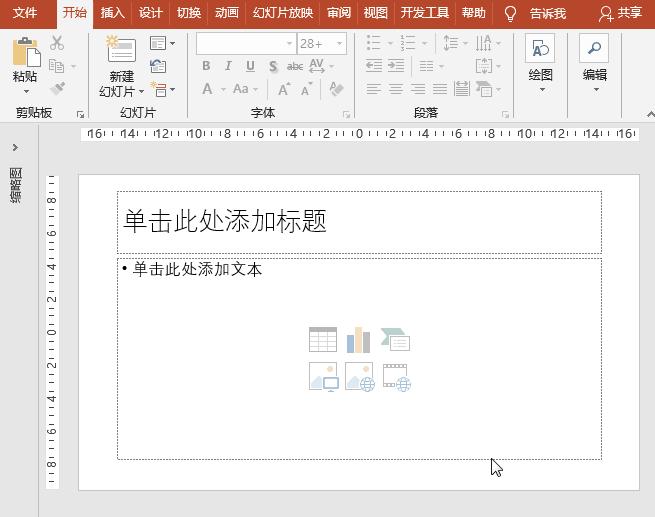
Task: Switch to the 动画 tab
Action: pyautogui.click(x=227, y=13)
